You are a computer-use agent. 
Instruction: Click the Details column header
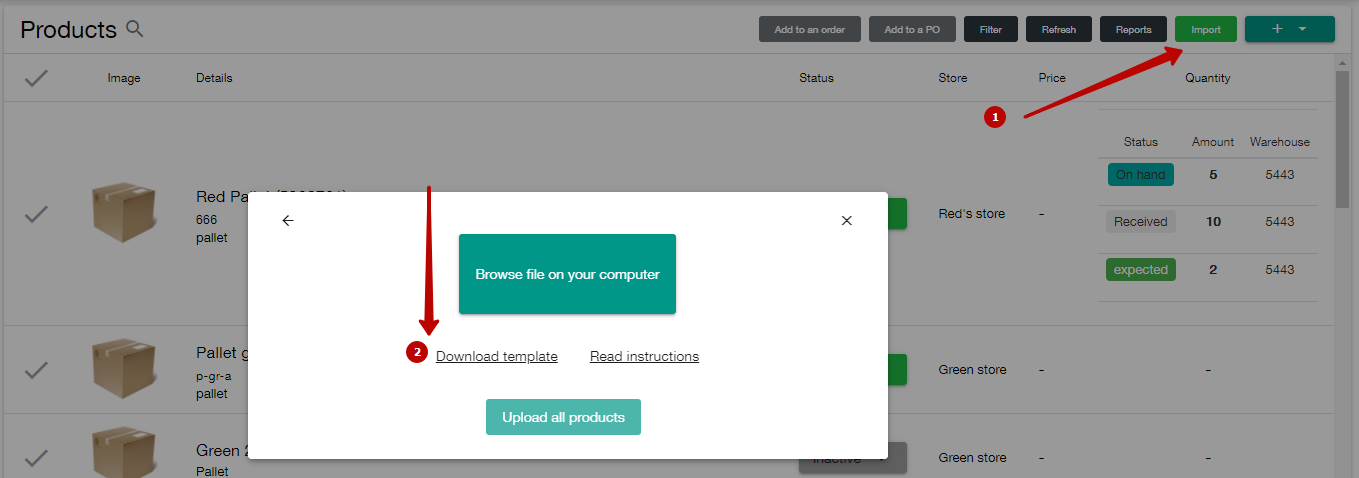[214, 78]
